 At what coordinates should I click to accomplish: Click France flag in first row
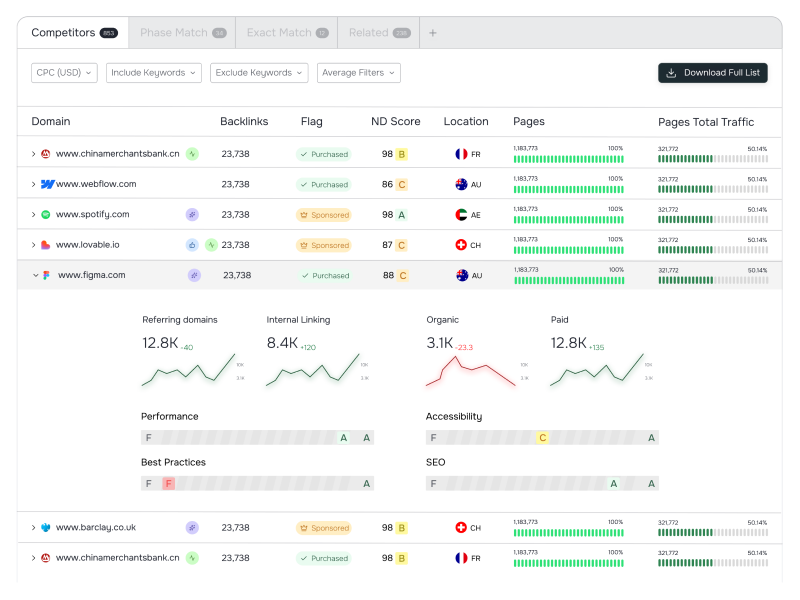tap(461, 154)
